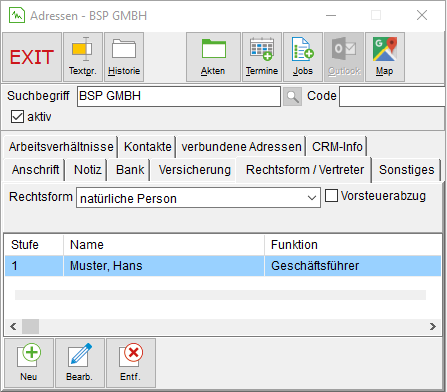The height and width of the screenshot is (392, 447).
Task: Click the left scroll arrow
Action: click(x=13, y=326)
